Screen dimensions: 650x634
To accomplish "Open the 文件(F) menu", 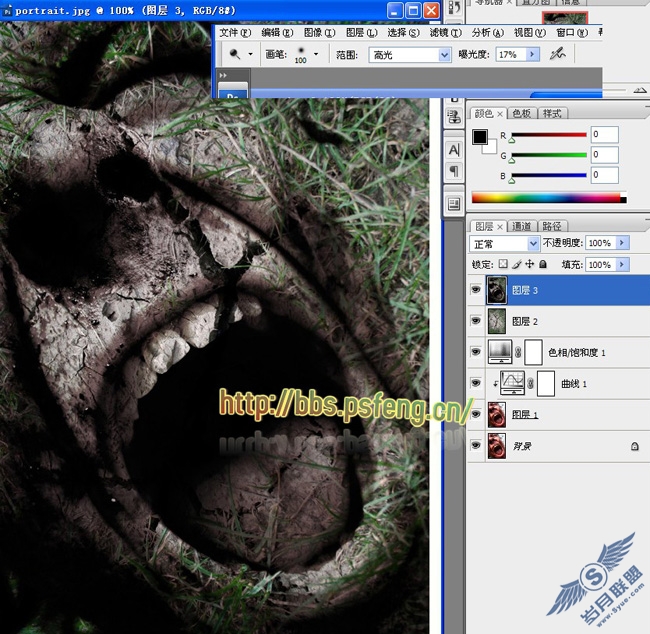I will pos(235,32).
